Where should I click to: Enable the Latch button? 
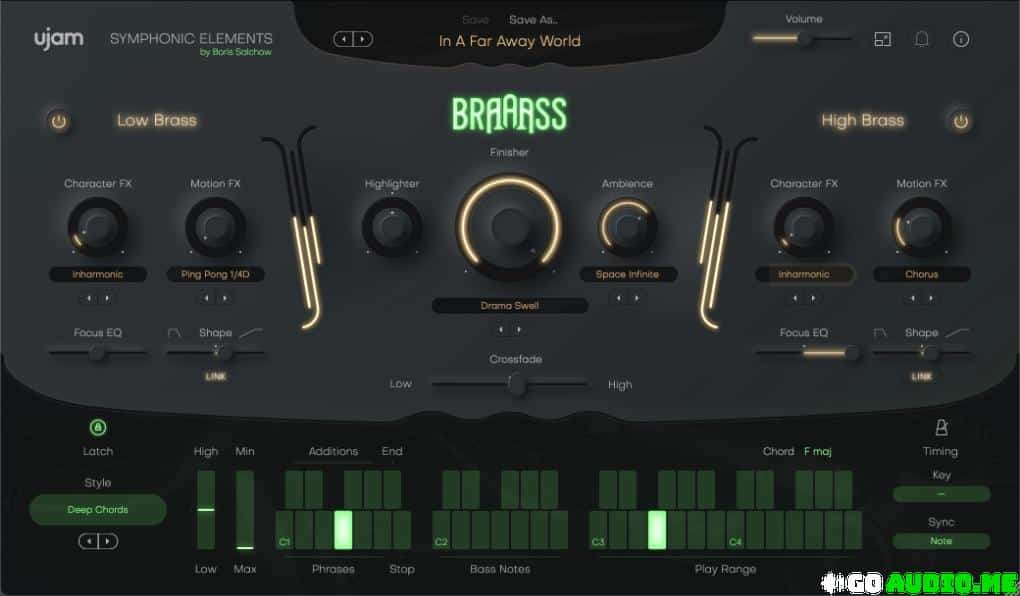(x=97, y=428)
